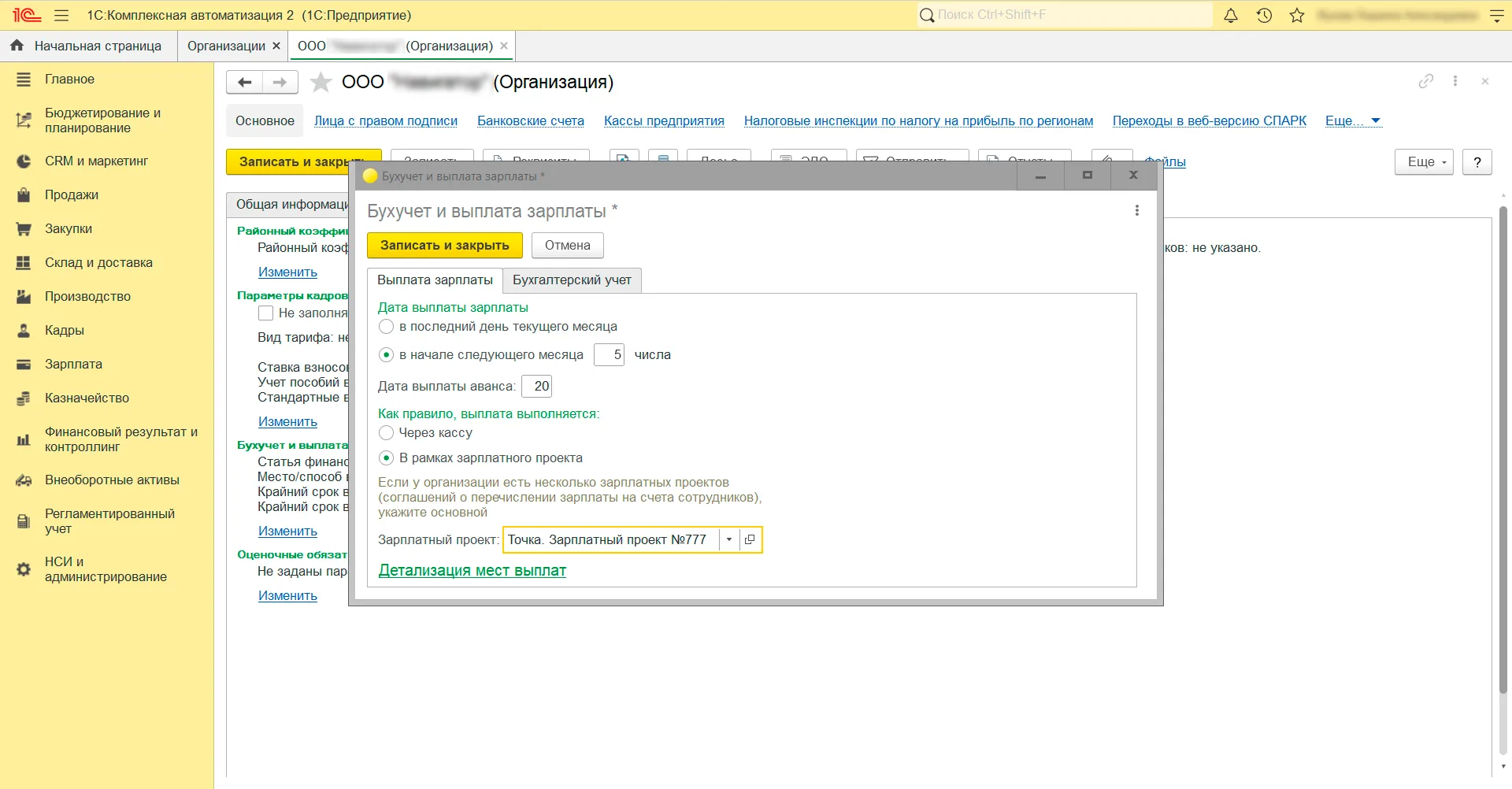Expand the Зарплатный проект dropdown list
Screen dimensions: 1512x789
(x=729, y=540)
